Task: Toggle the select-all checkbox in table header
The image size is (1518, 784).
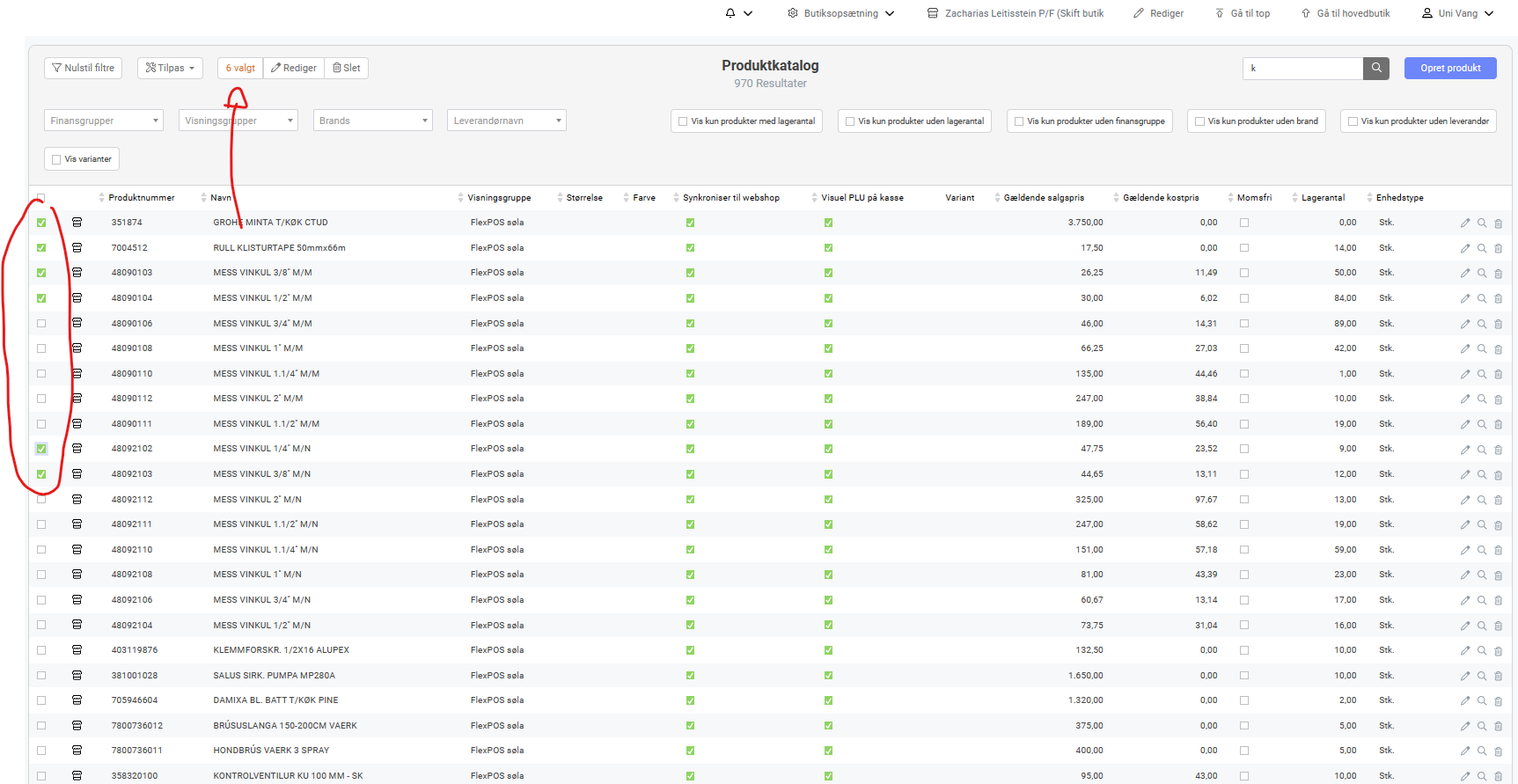Action: [41, 198]
